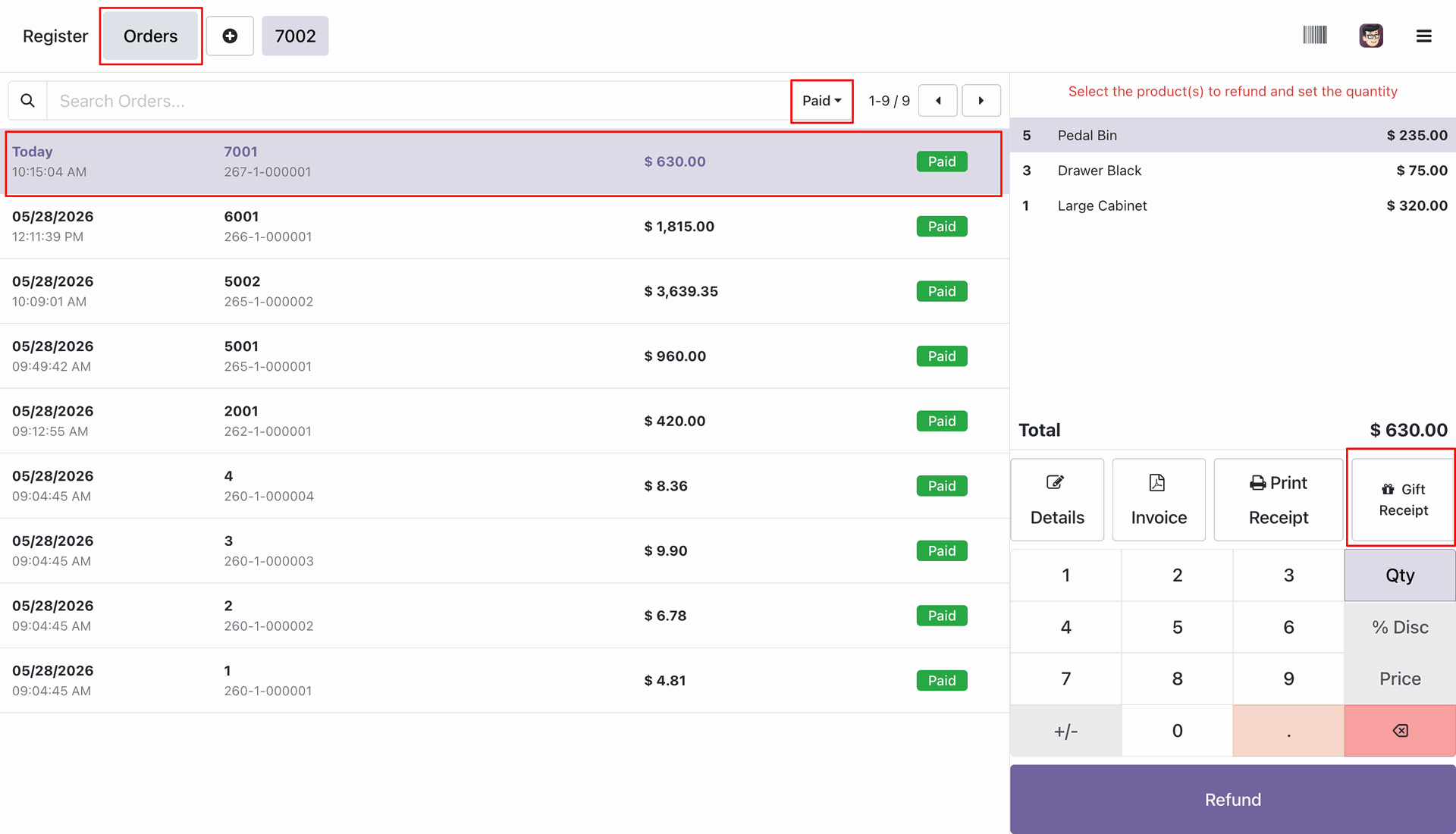Viewport: 1456px width, 834px height.
Task: Tap numpad key 6
Action: coord(1288,627)
